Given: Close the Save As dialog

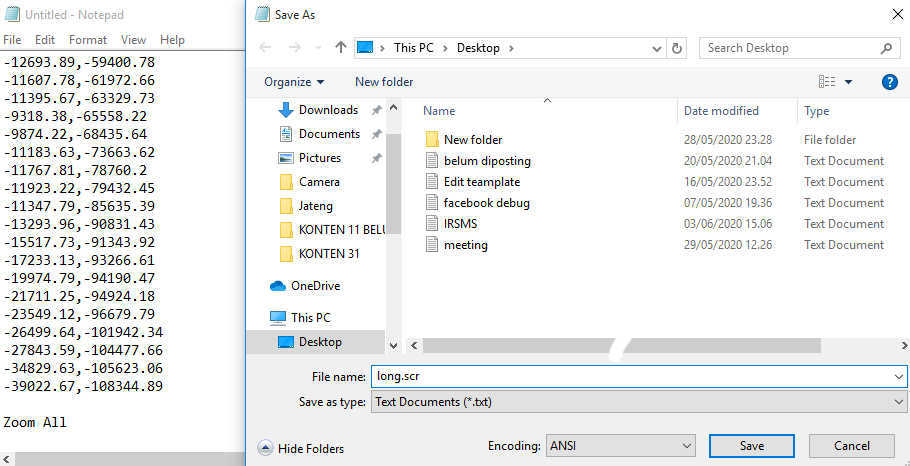Looking at the screenshot, I should click(x=896, y=15).
